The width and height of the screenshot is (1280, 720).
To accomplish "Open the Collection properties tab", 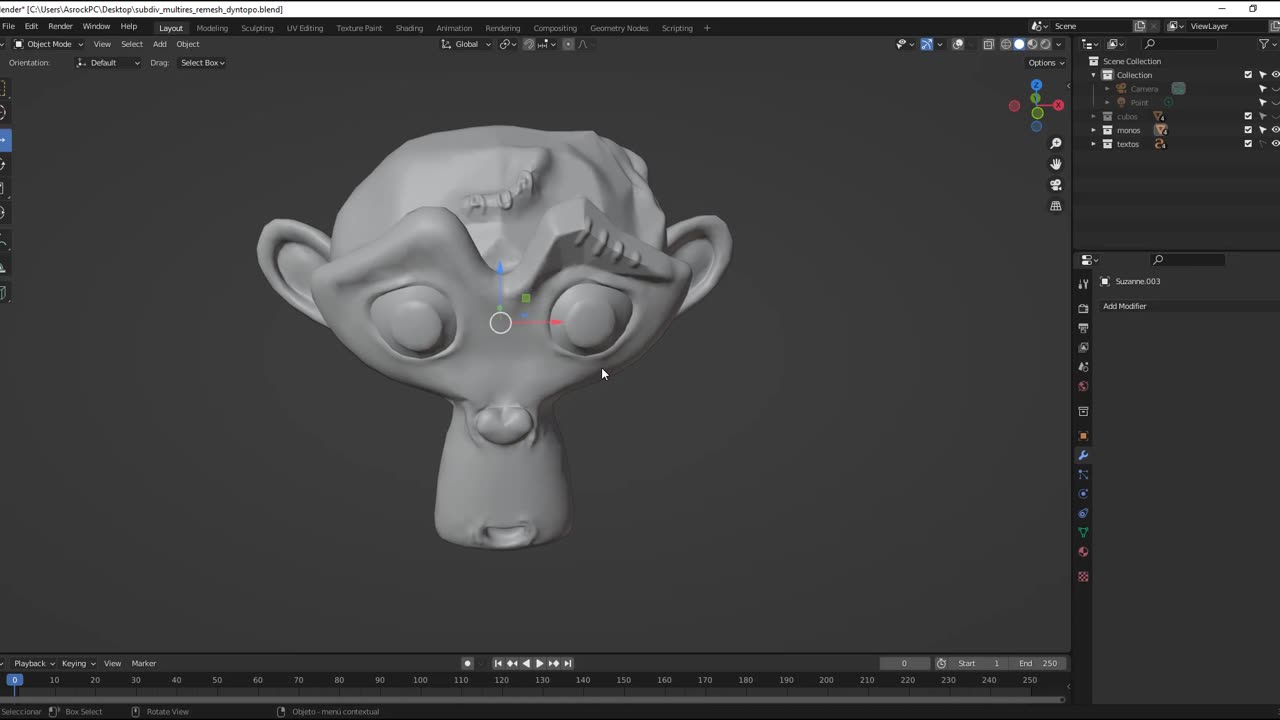I will pyautogui.click(x=1083, y=411).
